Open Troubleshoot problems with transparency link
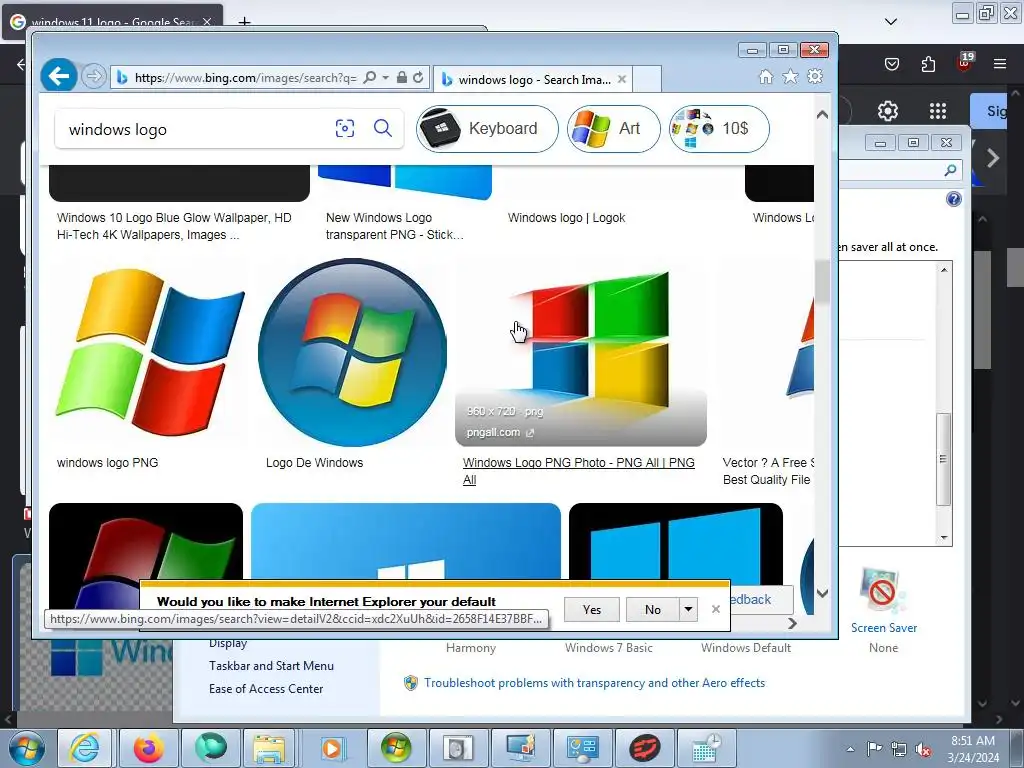The height and width of the screenshot is (768, 1024). [x=594, y=682]
